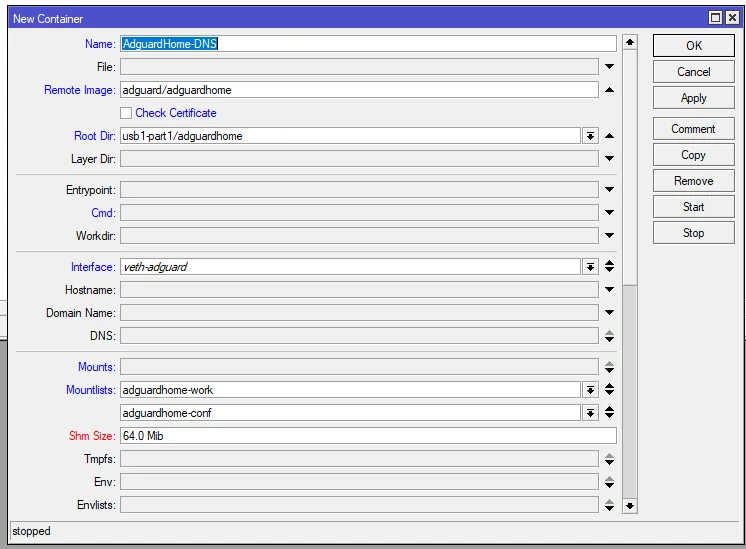Apply the container settings
This screenshot has width=746, height=549.
tap(693, 98)
